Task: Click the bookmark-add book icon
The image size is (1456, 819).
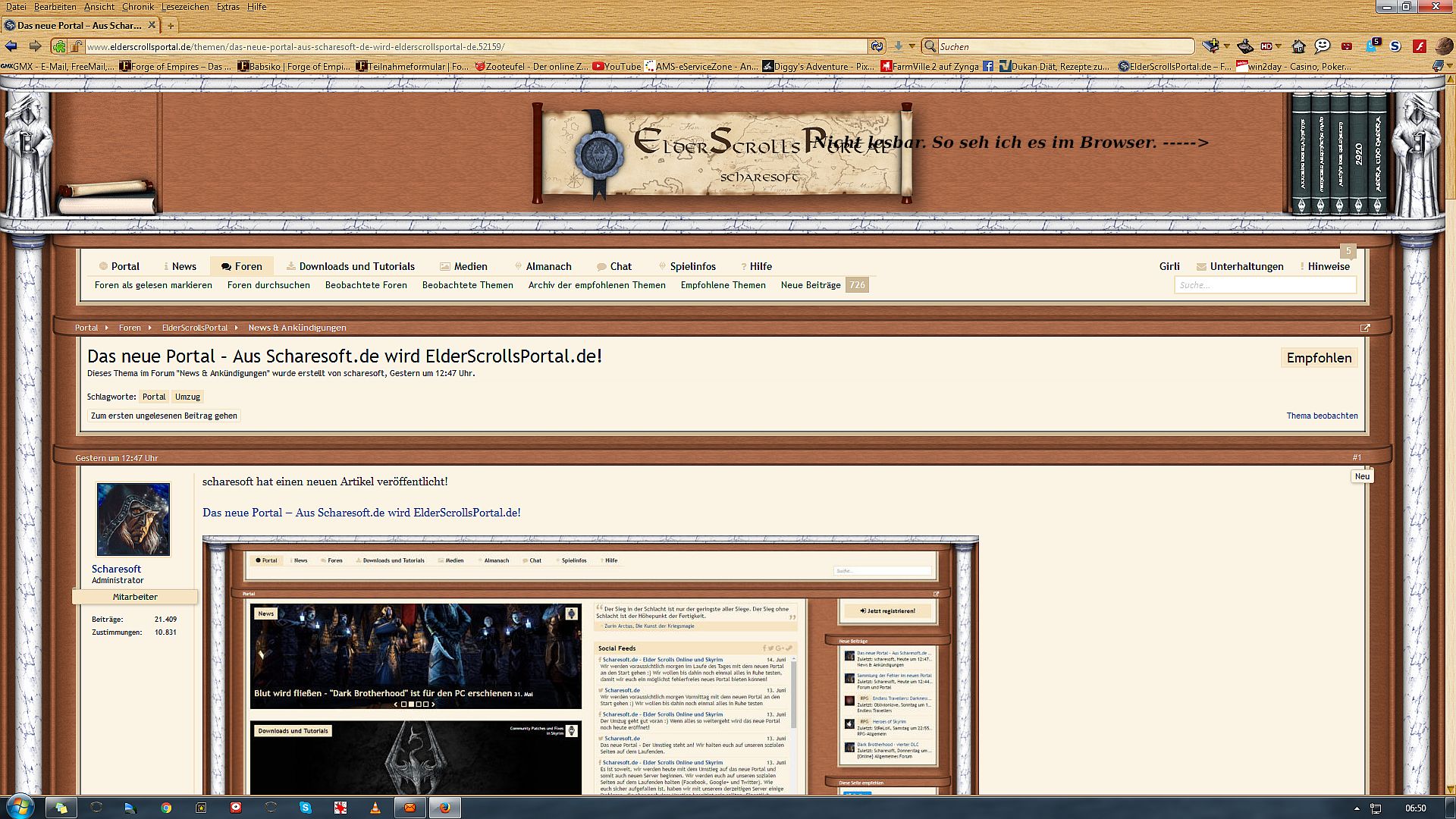Action: (1209, 46)
